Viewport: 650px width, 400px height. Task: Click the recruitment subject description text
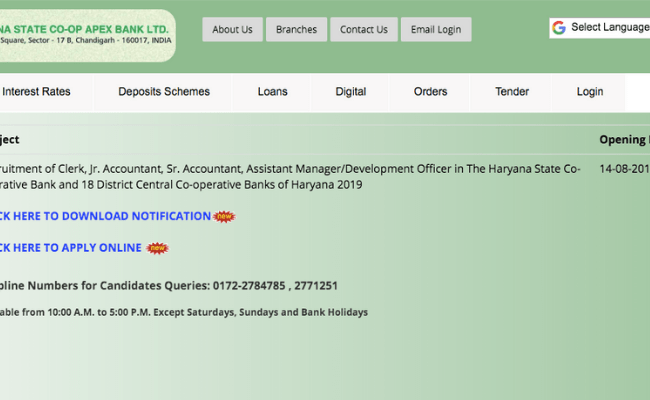click(290, 177)
